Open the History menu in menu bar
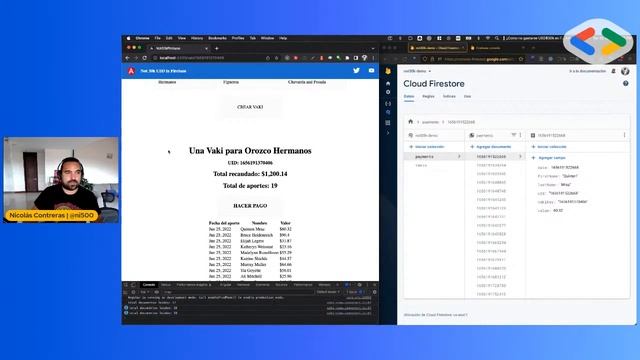The width and height of the screenshot is (640, 360). (197, 38)
